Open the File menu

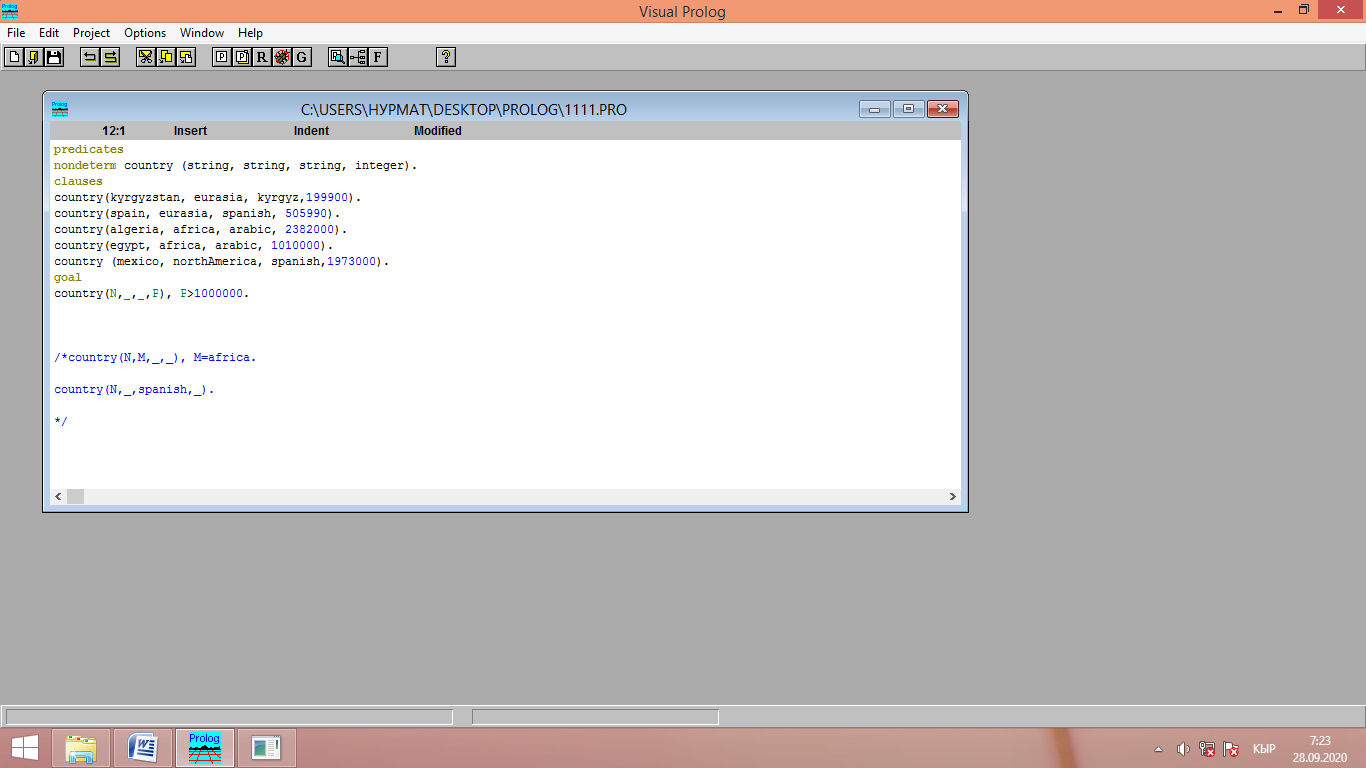pyautogui.click(x=16, y=33)
